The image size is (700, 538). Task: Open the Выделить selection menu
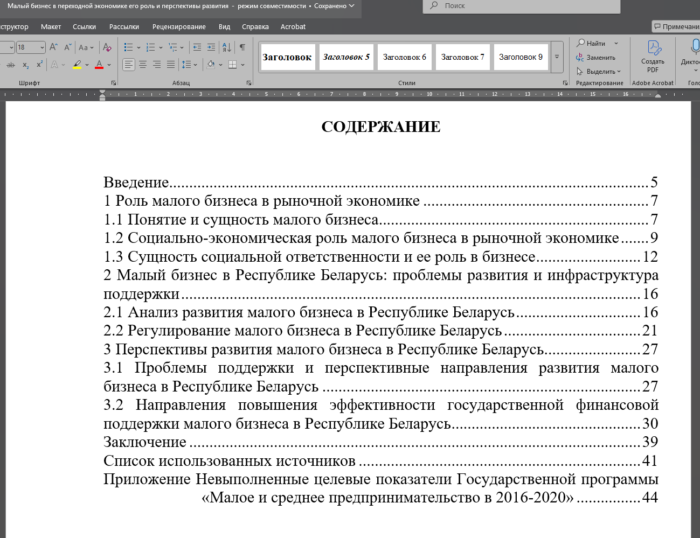coord(599,71)
